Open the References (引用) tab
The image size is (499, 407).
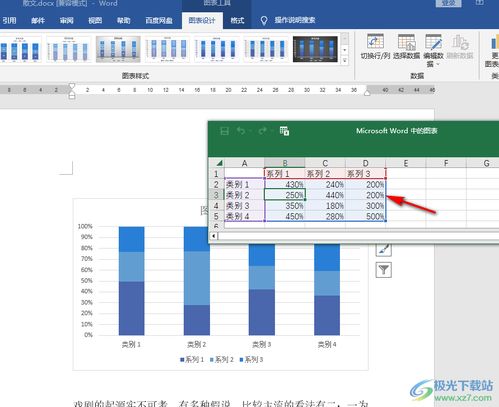[9, 21]
